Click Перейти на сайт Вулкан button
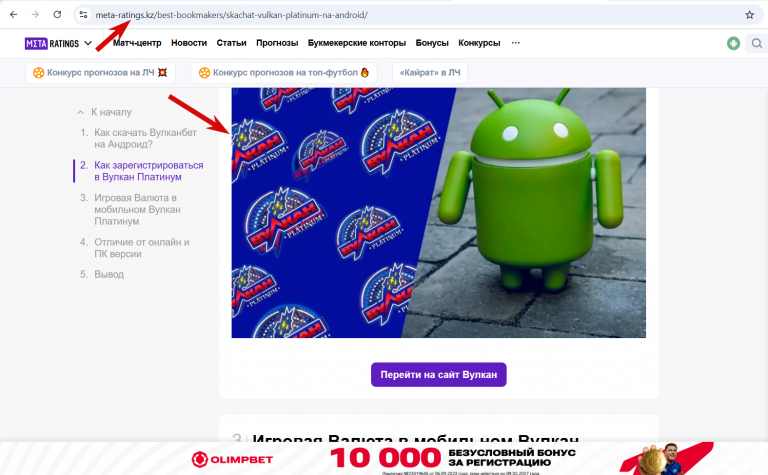This screenshot has width=768, height=475. 438,375
